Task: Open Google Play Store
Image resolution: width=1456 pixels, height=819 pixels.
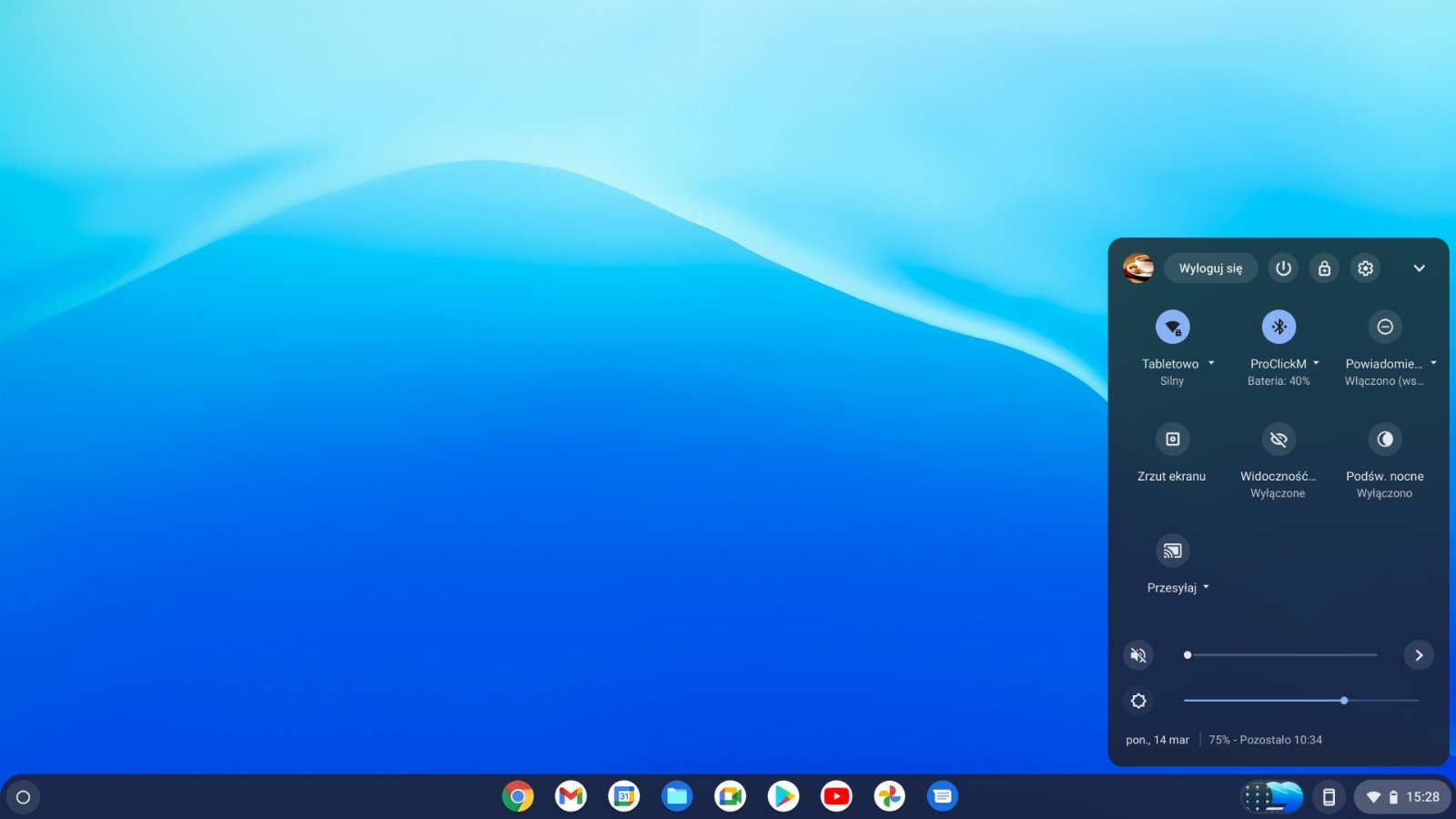Action: (x=783, y=797)
